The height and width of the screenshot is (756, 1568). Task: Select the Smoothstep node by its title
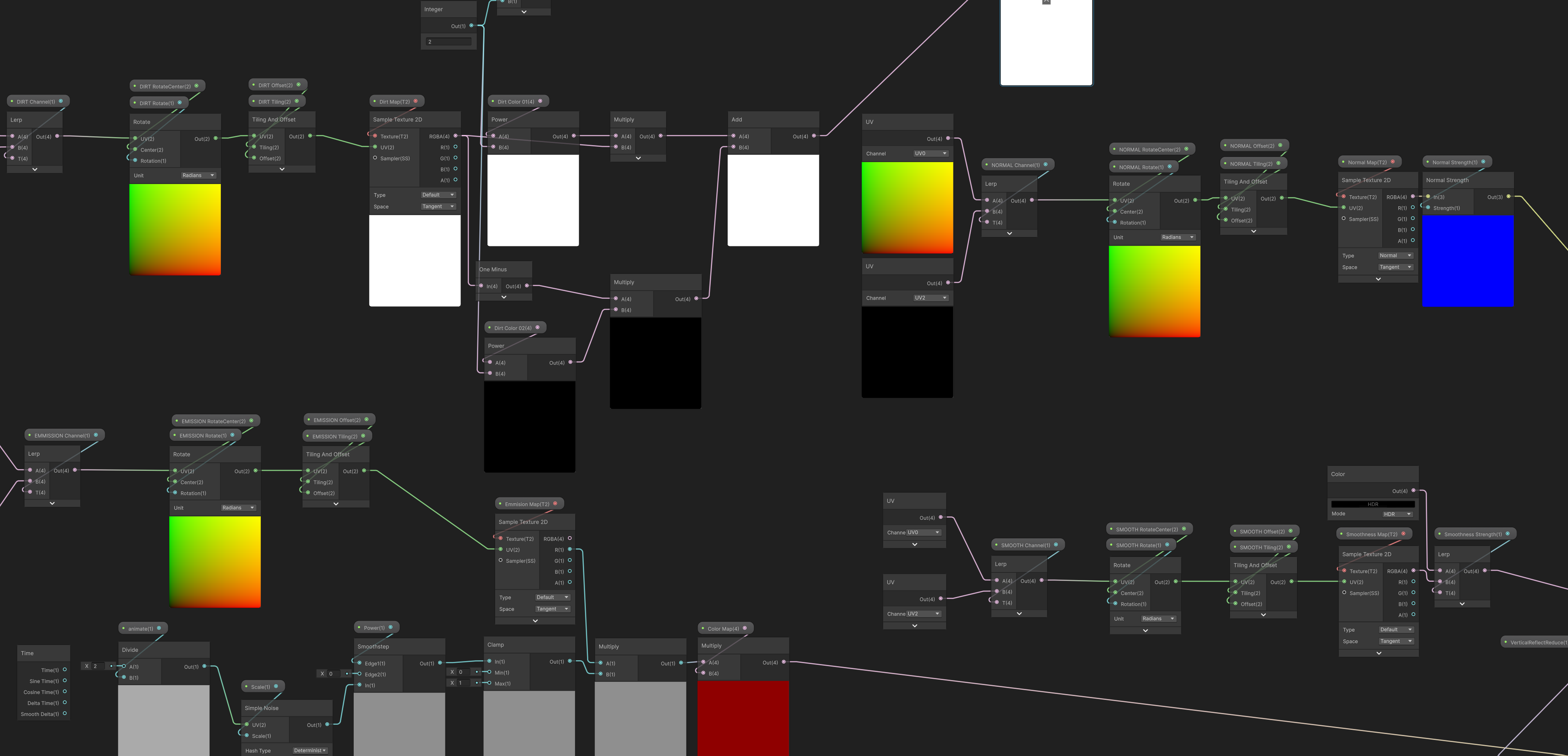tap(373, 646)
